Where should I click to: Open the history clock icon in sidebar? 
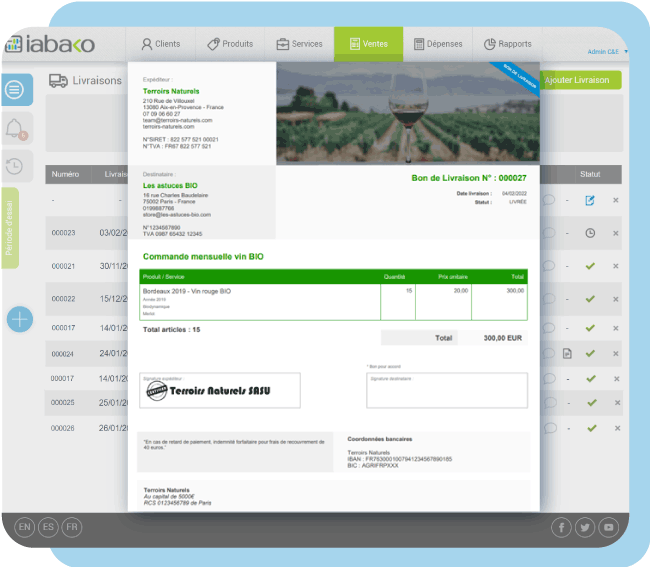pos(15,166)
